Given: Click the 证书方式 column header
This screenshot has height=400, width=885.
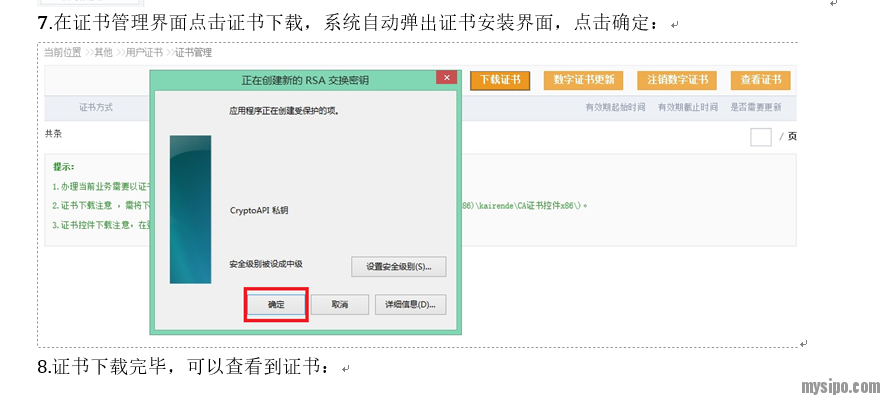Looking at the screenshot, I should [96, 107].
